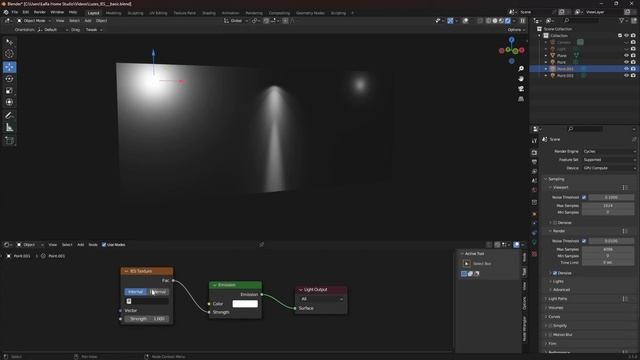
Task: Toggle Viewport Noise Threshold checkbox
Action: point(584,198)
